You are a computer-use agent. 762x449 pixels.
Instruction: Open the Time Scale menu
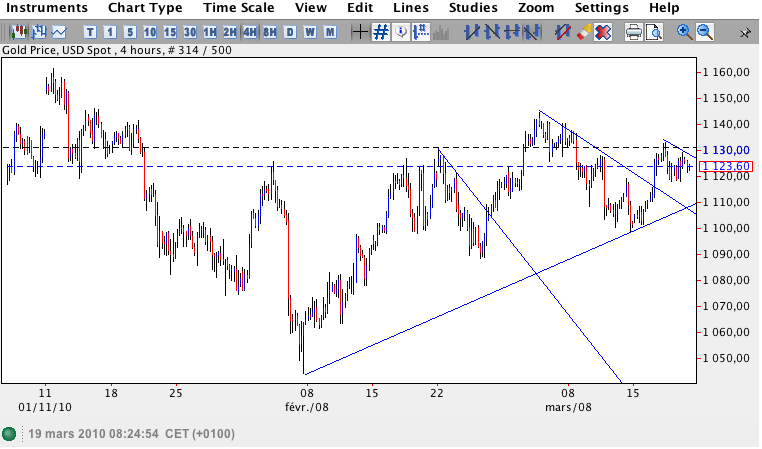click(x=238, y=8)
